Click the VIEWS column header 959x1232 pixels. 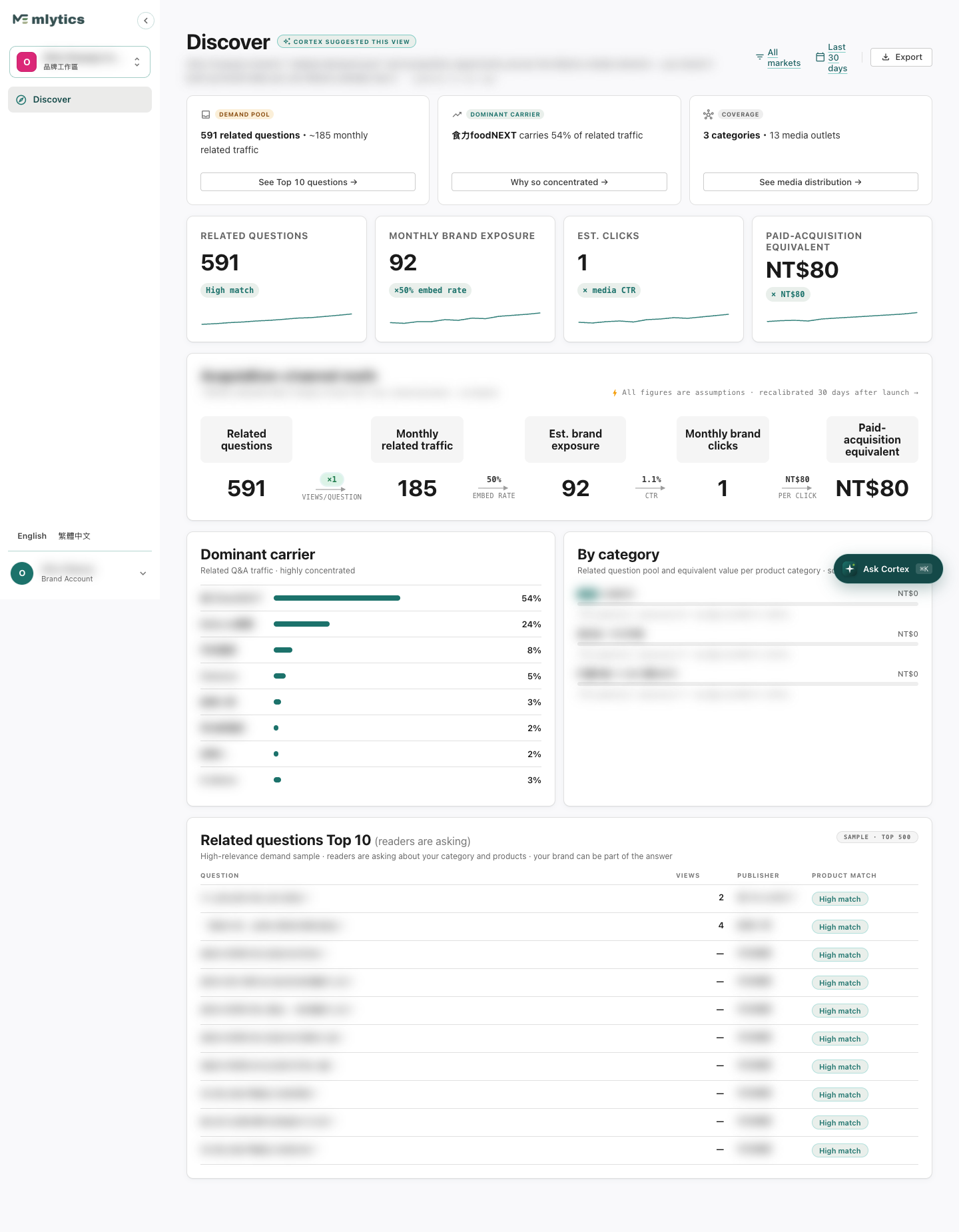688,876
